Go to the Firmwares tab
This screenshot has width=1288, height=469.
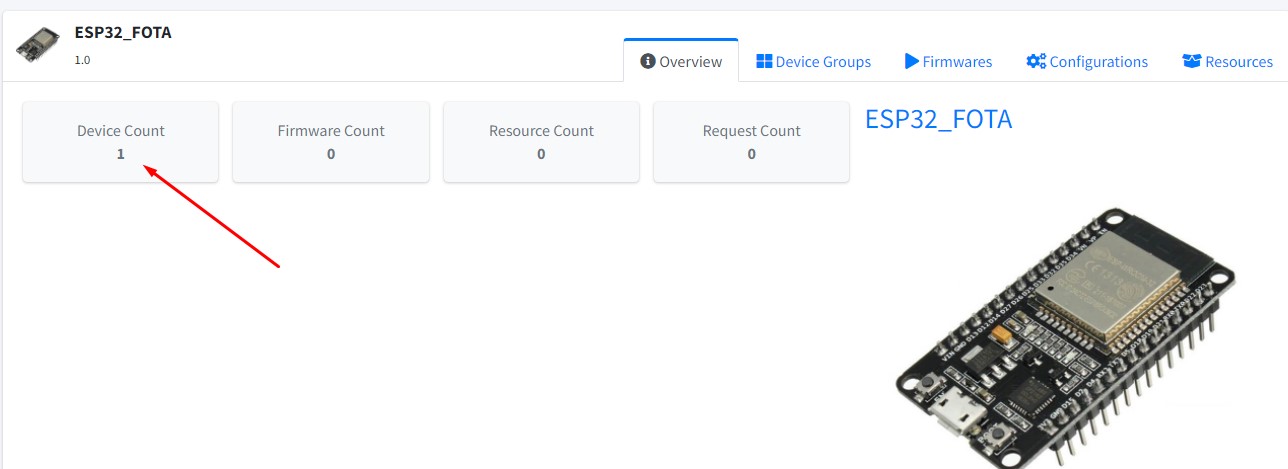pos(948,62)
